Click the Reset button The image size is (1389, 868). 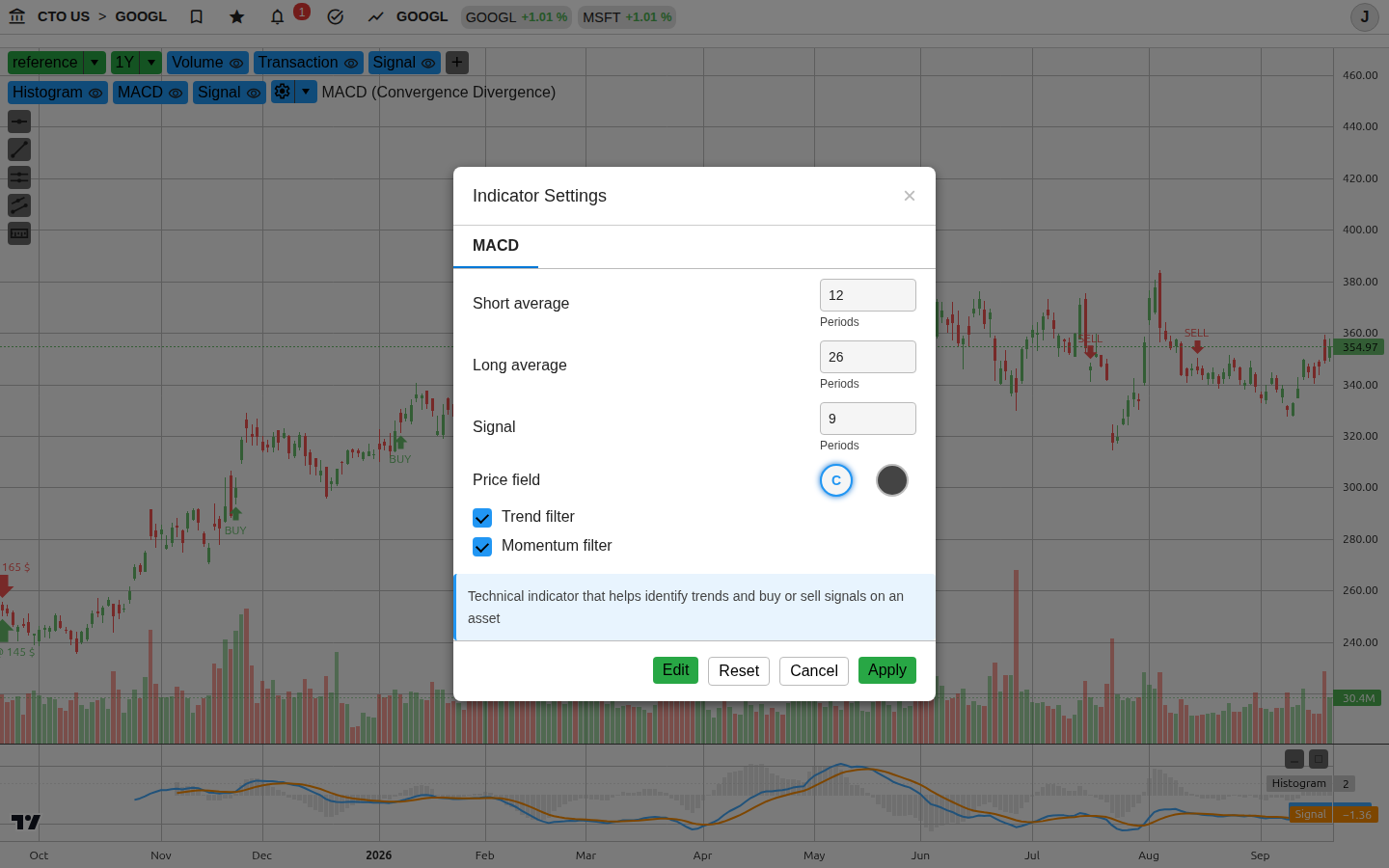[739, 671]
